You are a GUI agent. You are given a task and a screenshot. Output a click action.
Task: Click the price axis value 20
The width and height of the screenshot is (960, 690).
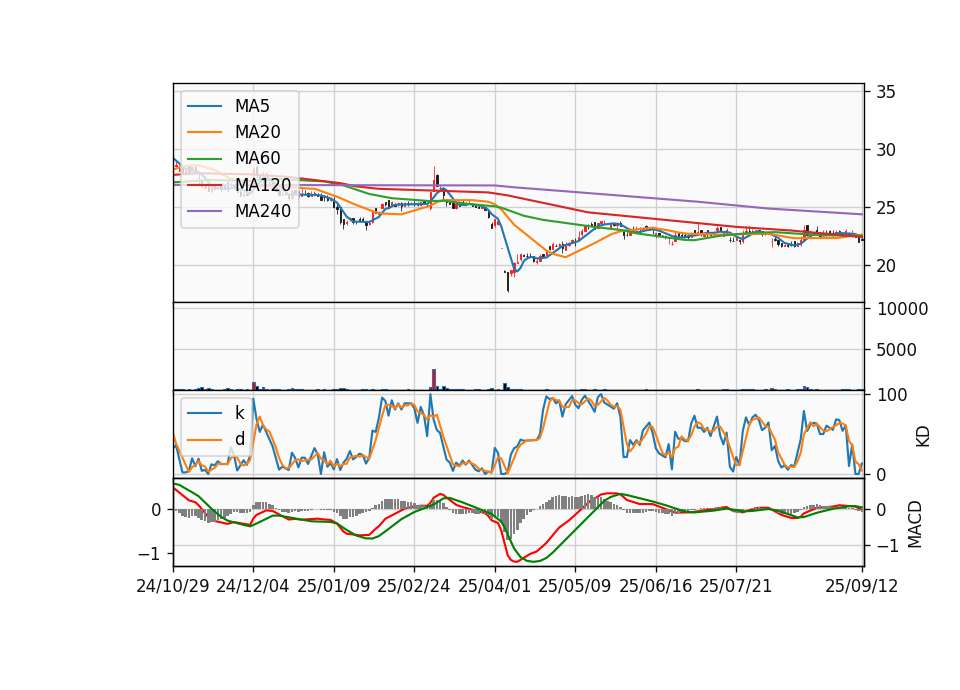tap(885, 266)
